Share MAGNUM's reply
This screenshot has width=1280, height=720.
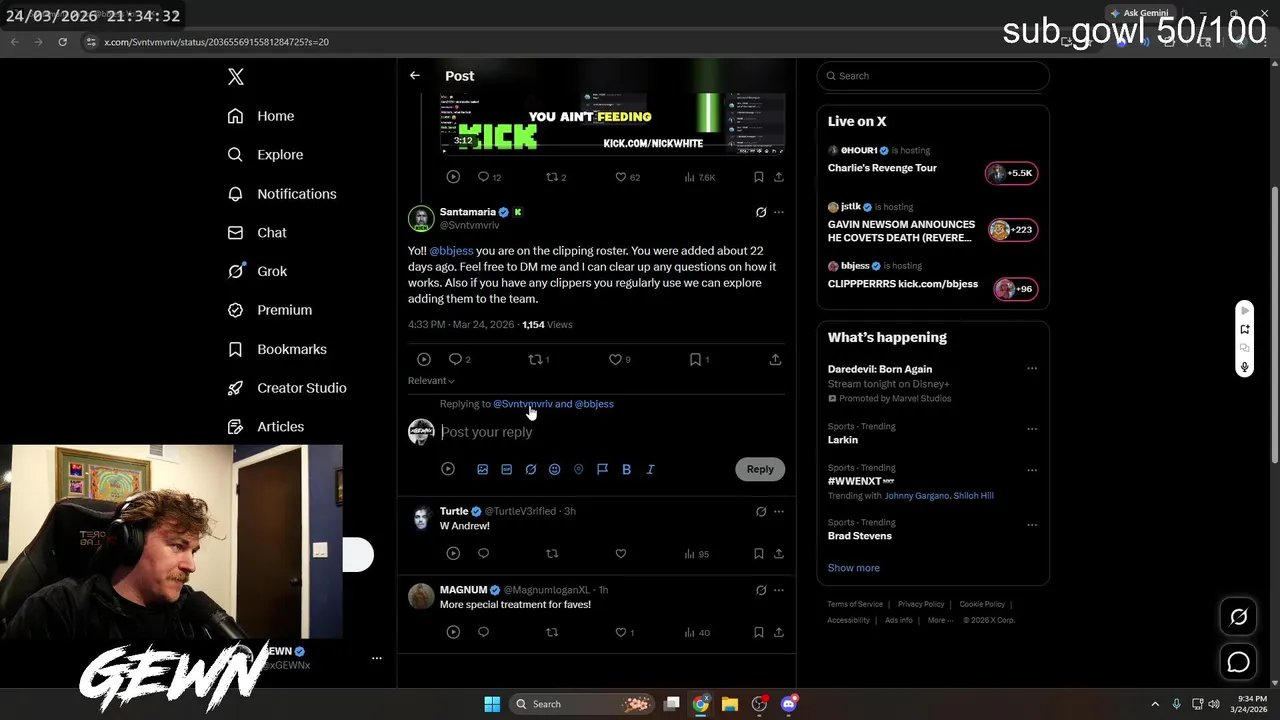[779, 632]
